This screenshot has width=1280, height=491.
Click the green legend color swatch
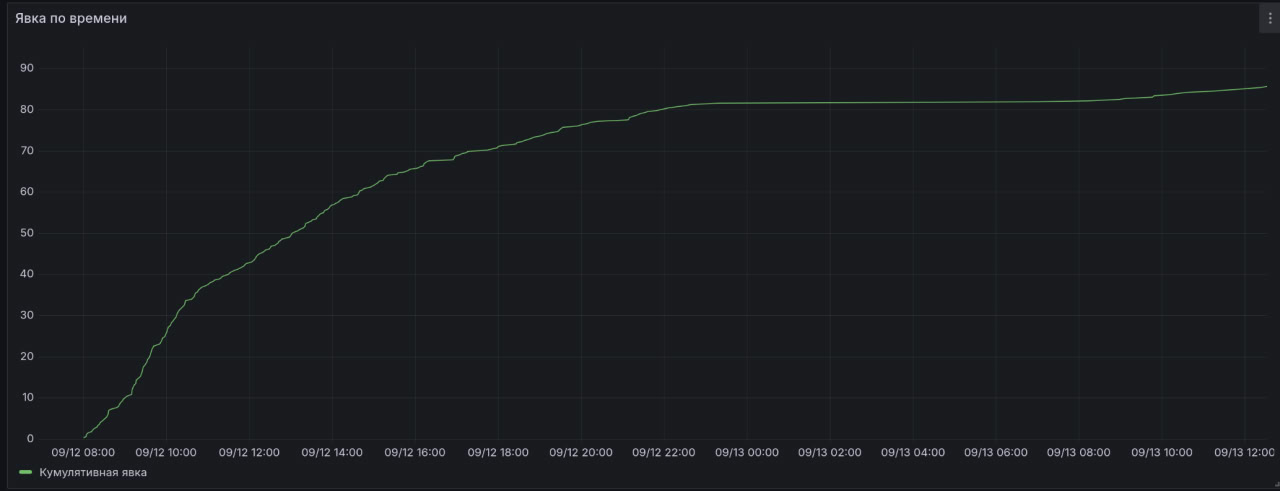pos(26,472)
